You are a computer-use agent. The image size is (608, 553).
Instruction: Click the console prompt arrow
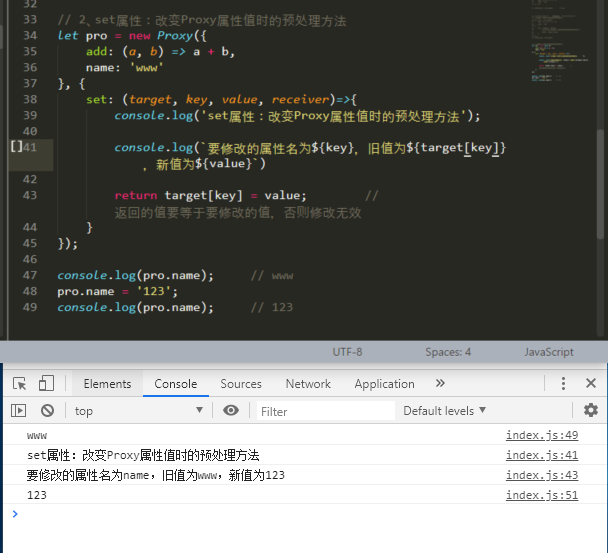pyautogui.click(x=15, y=514)
